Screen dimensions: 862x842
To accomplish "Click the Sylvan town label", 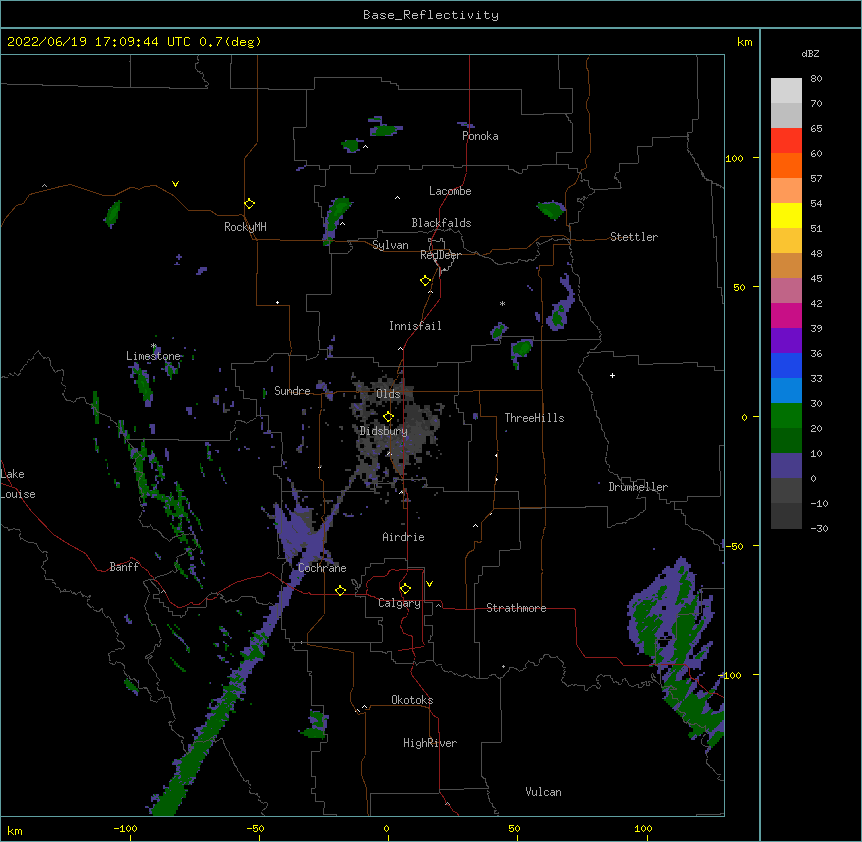I will pyautogui.click(x=390, y=245).
